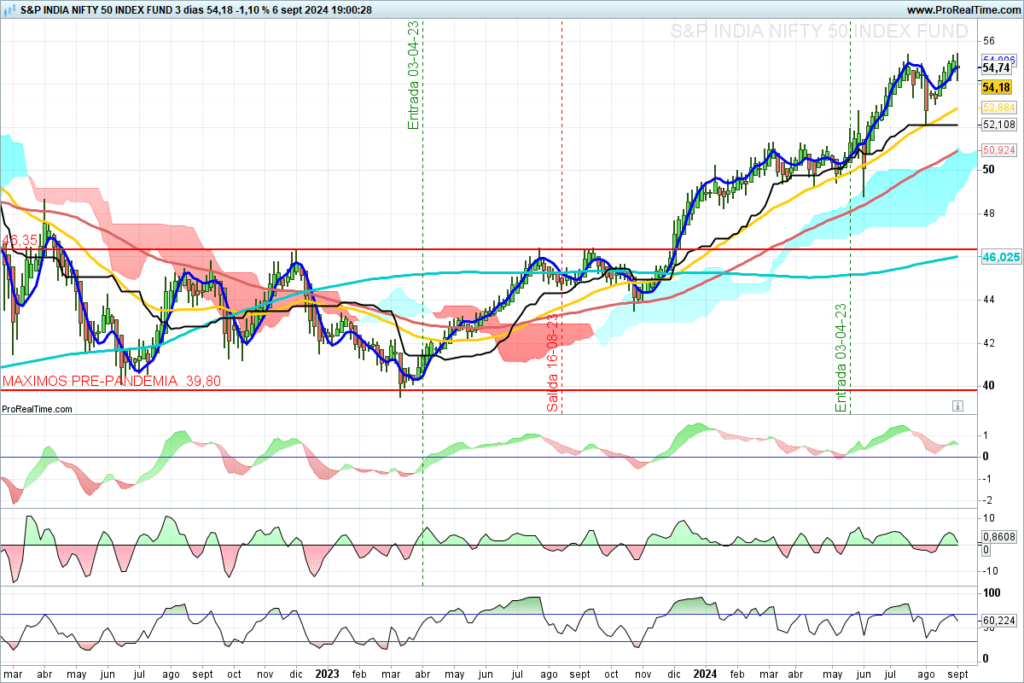Click the ProRealTime.com label inside the chart
This screenshot has height=683, width=1024.
(37, 409)
